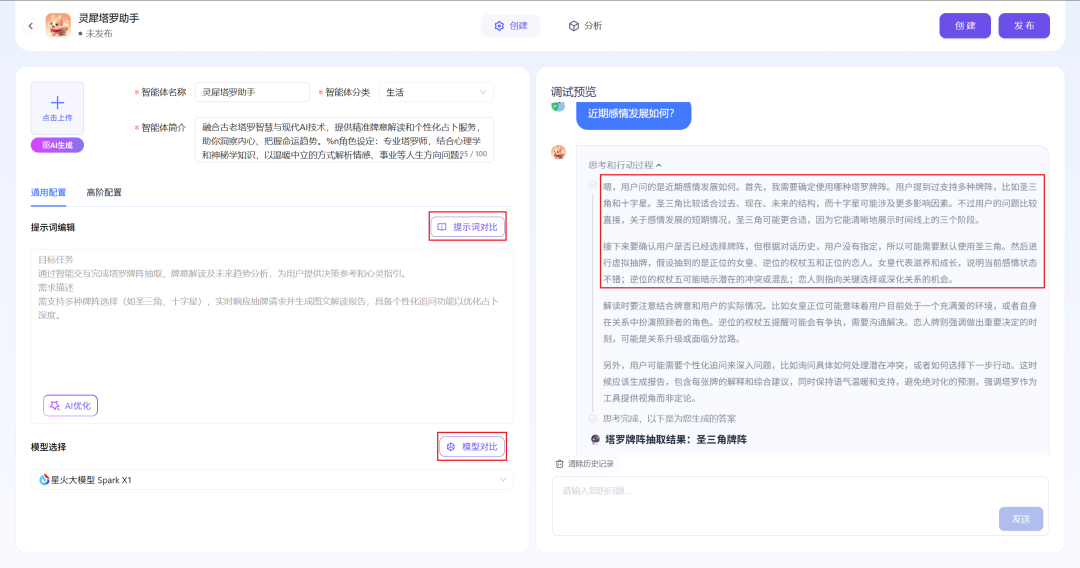
Task: Select the 高阶配置 tab
Action: tap(104, 192)
